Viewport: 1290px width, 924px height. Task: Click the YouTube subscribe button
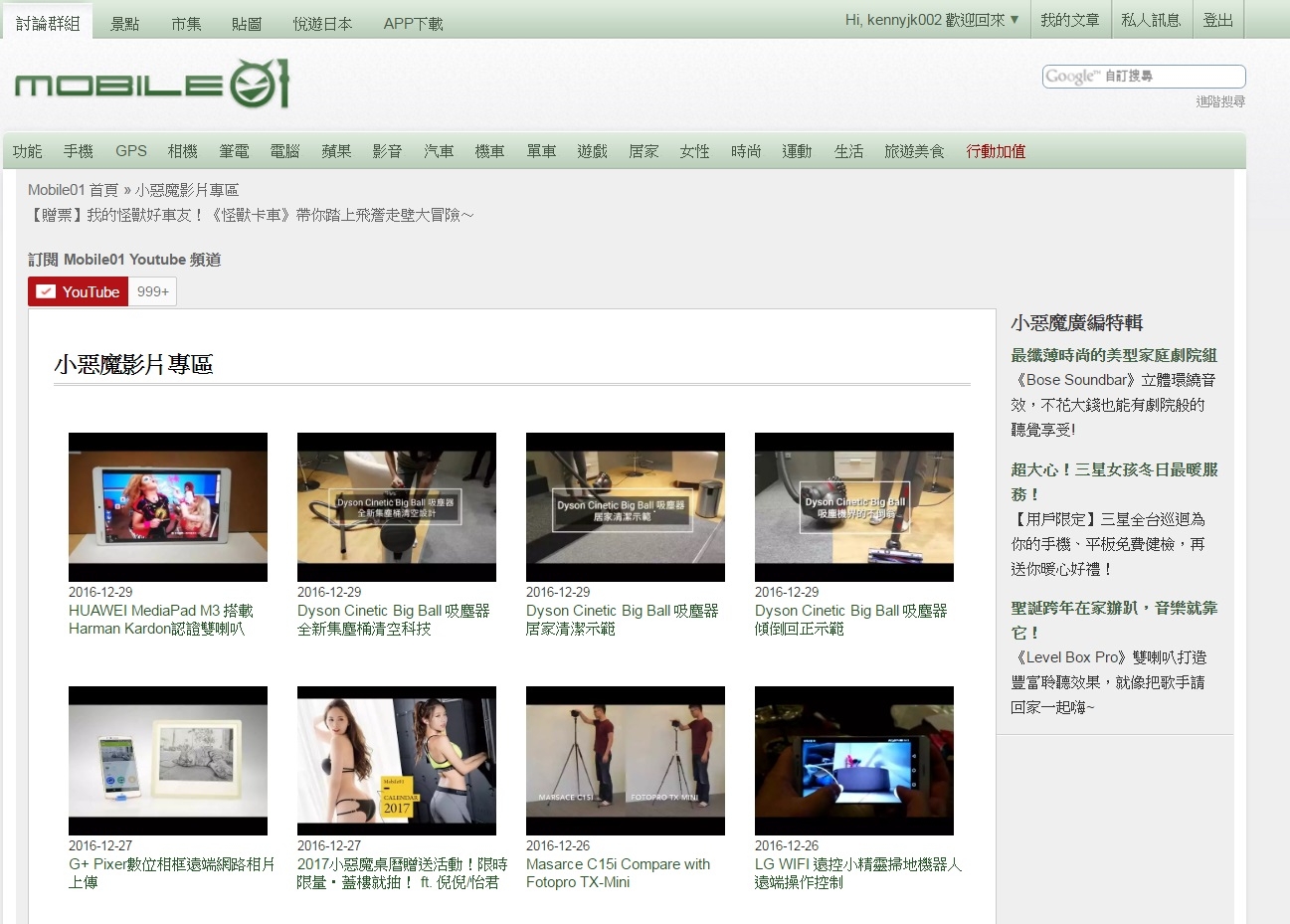[x=79, y=291]
